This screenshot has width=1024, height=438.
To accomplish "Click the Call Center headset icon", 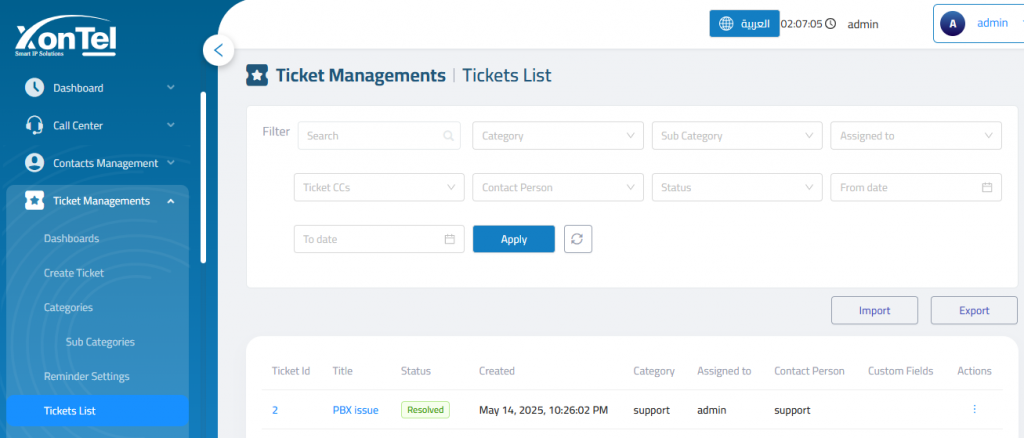I will (34, 125).
